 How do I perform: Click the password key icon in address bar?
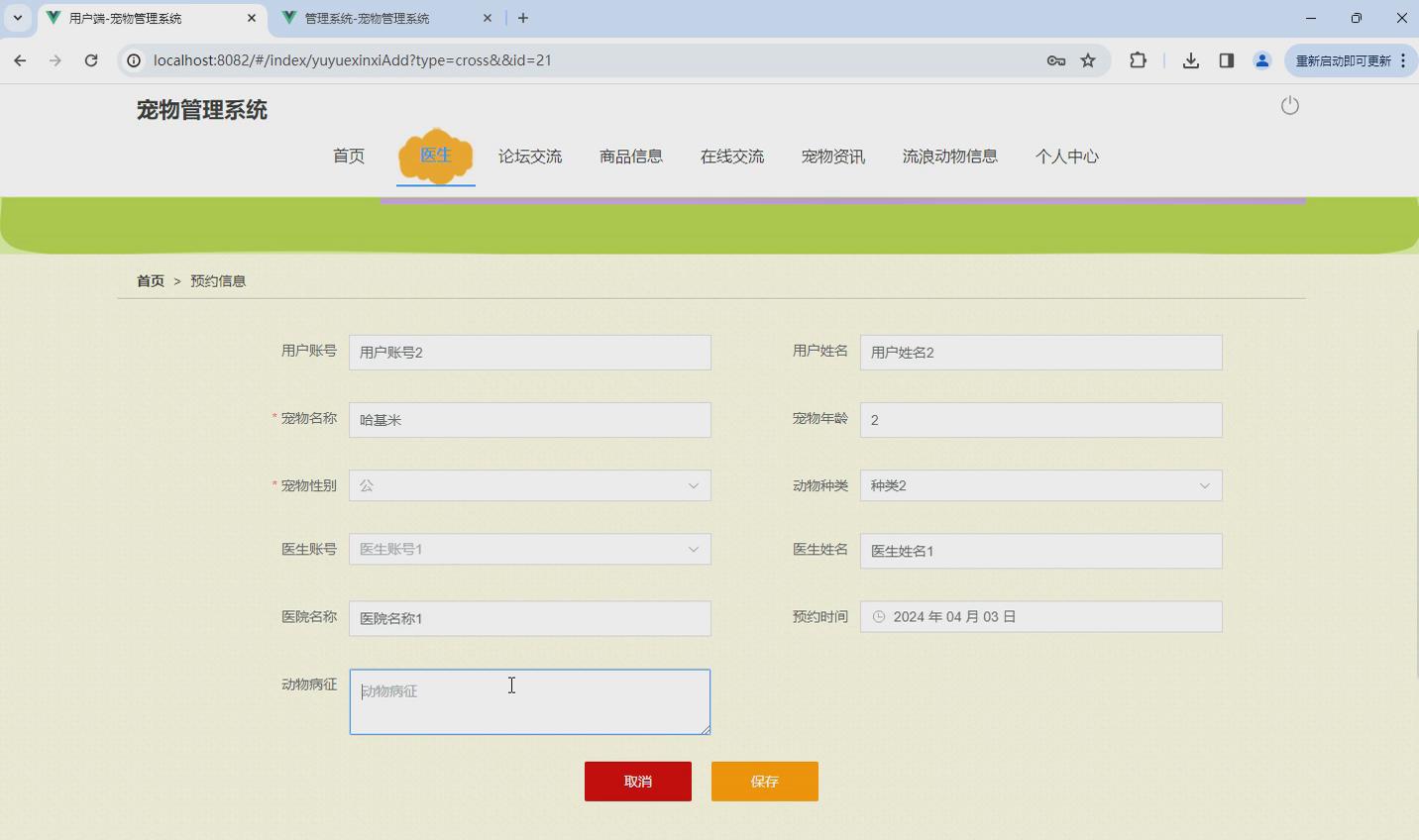tap(1055, 60)
